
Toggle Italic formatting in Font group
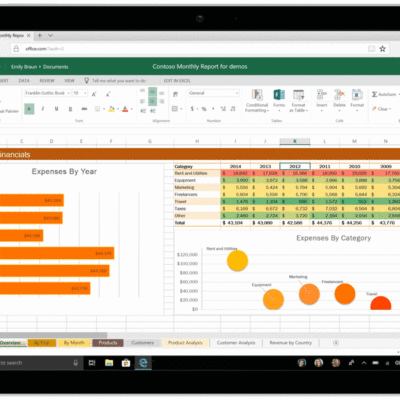point(43,109)
